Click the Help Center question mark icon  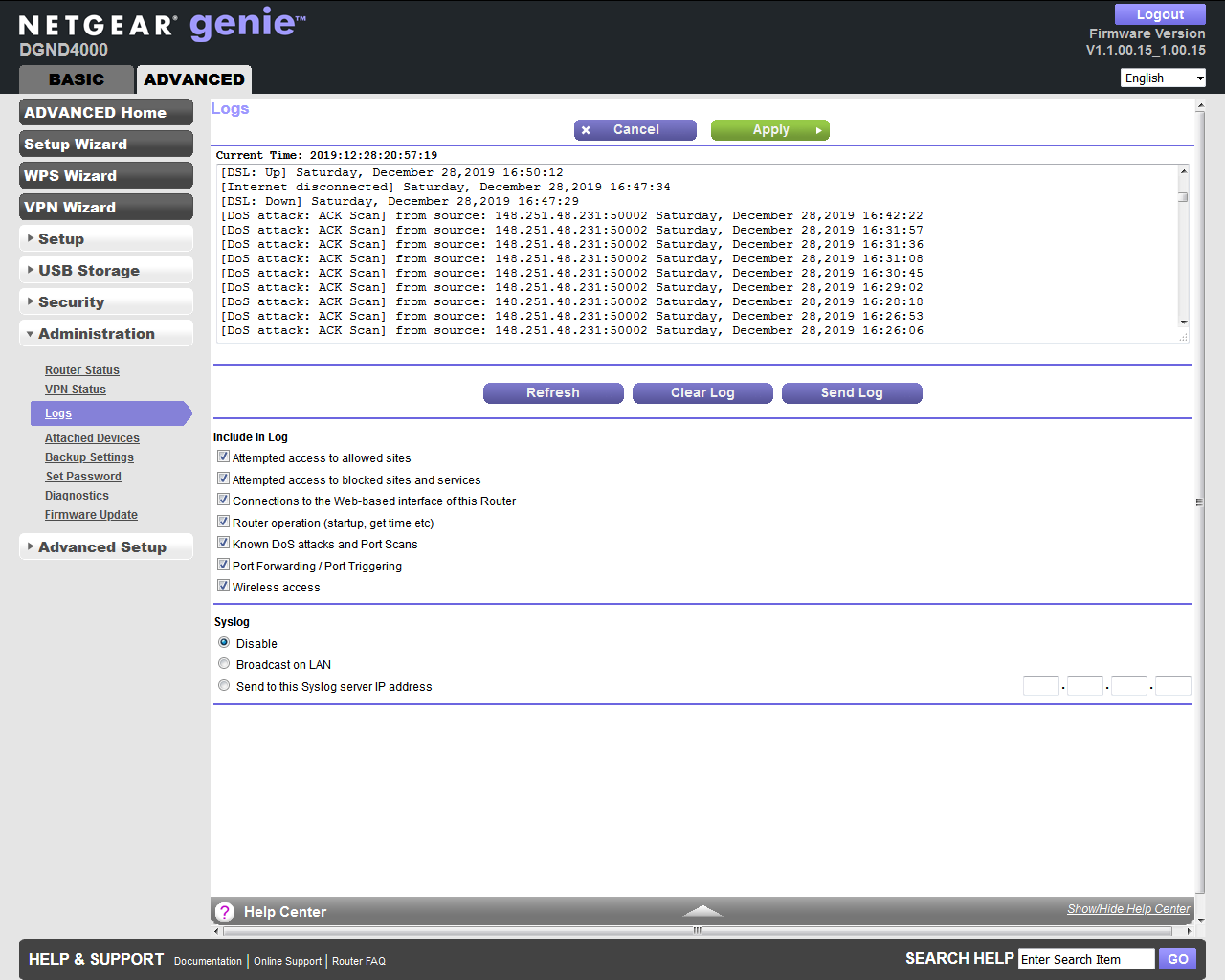click(225, 912)
